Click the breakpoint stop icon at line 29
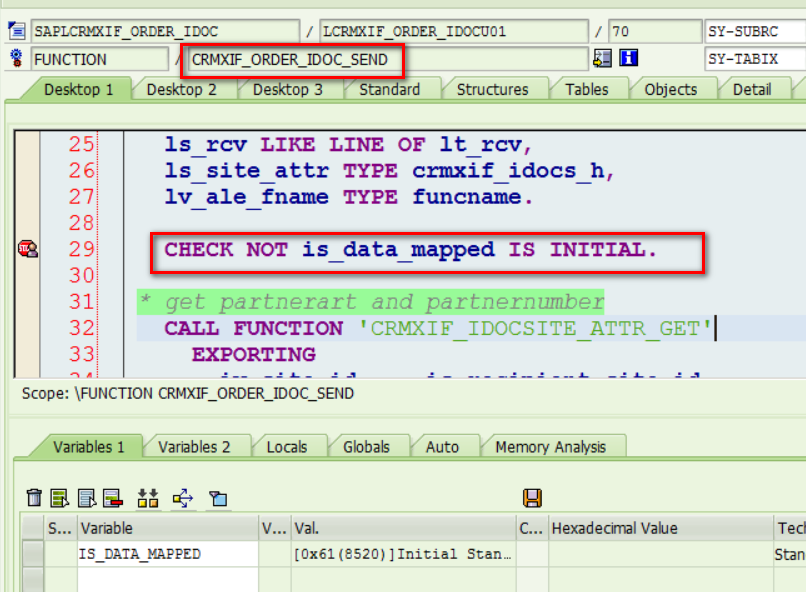The image size is (806, 592). 28,249
